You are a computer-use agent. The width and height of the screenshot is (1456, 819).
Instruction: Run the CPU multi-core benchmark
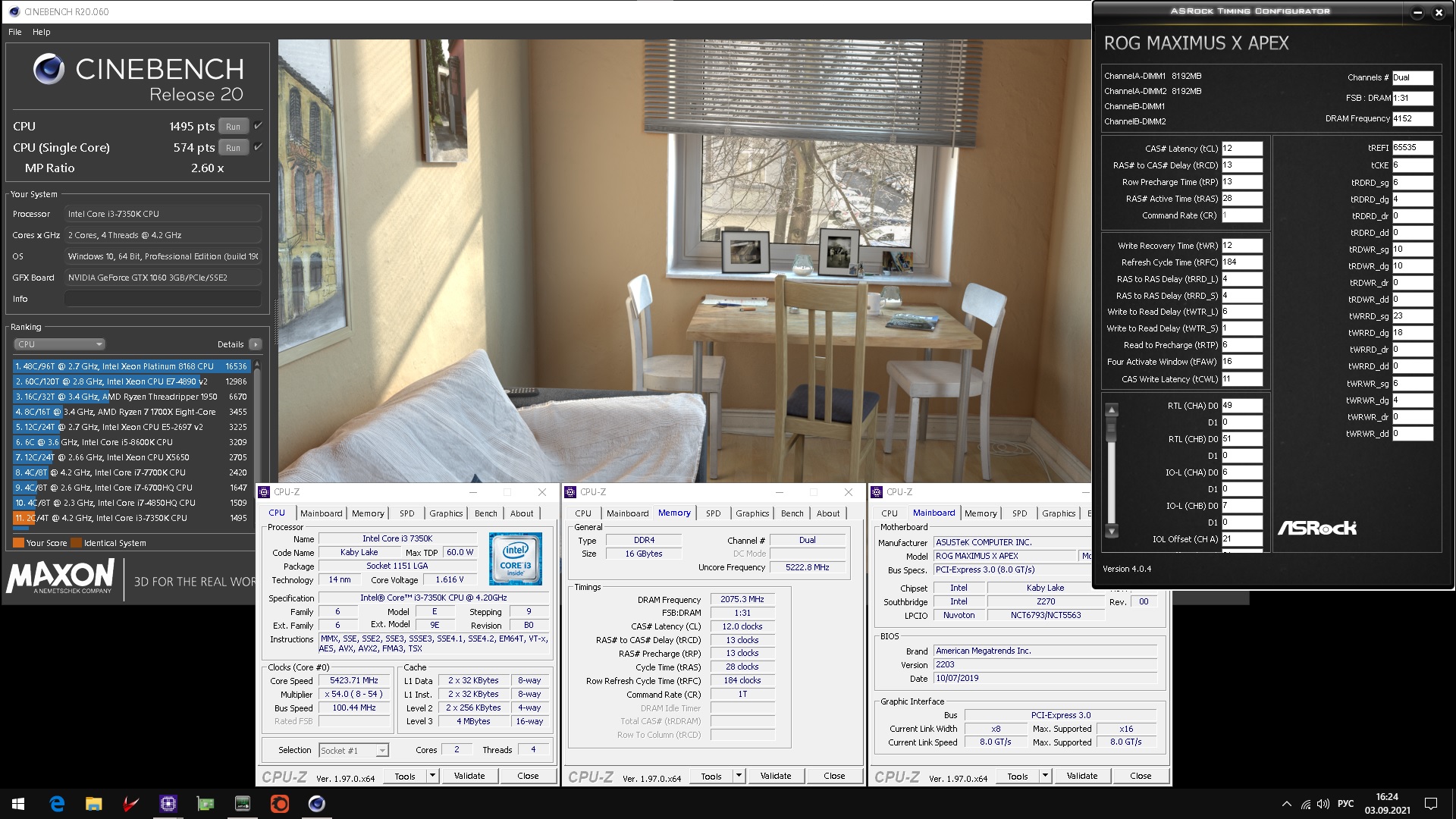pos(233,127)
